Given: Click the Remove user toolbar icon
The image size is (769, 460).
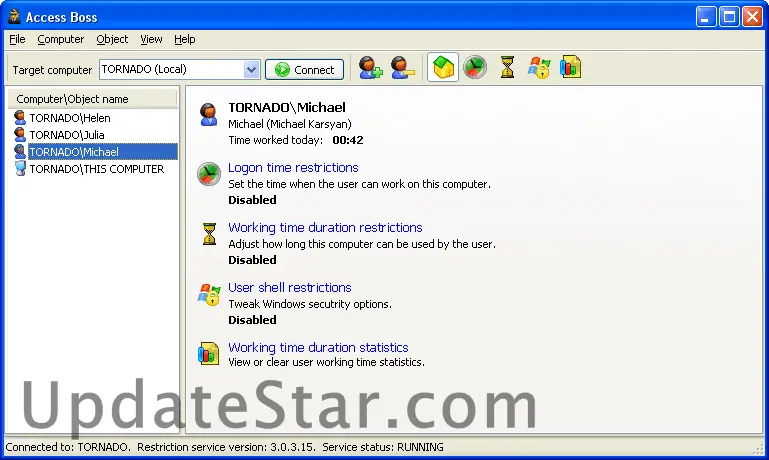Looking at the screenshot, I should (403, 68).
